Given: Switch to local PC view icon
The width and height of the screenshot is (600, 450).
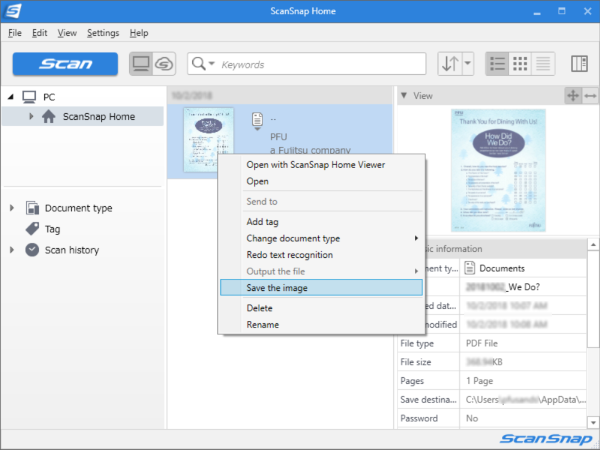Looking at the screenshot, I should point(141,64).
